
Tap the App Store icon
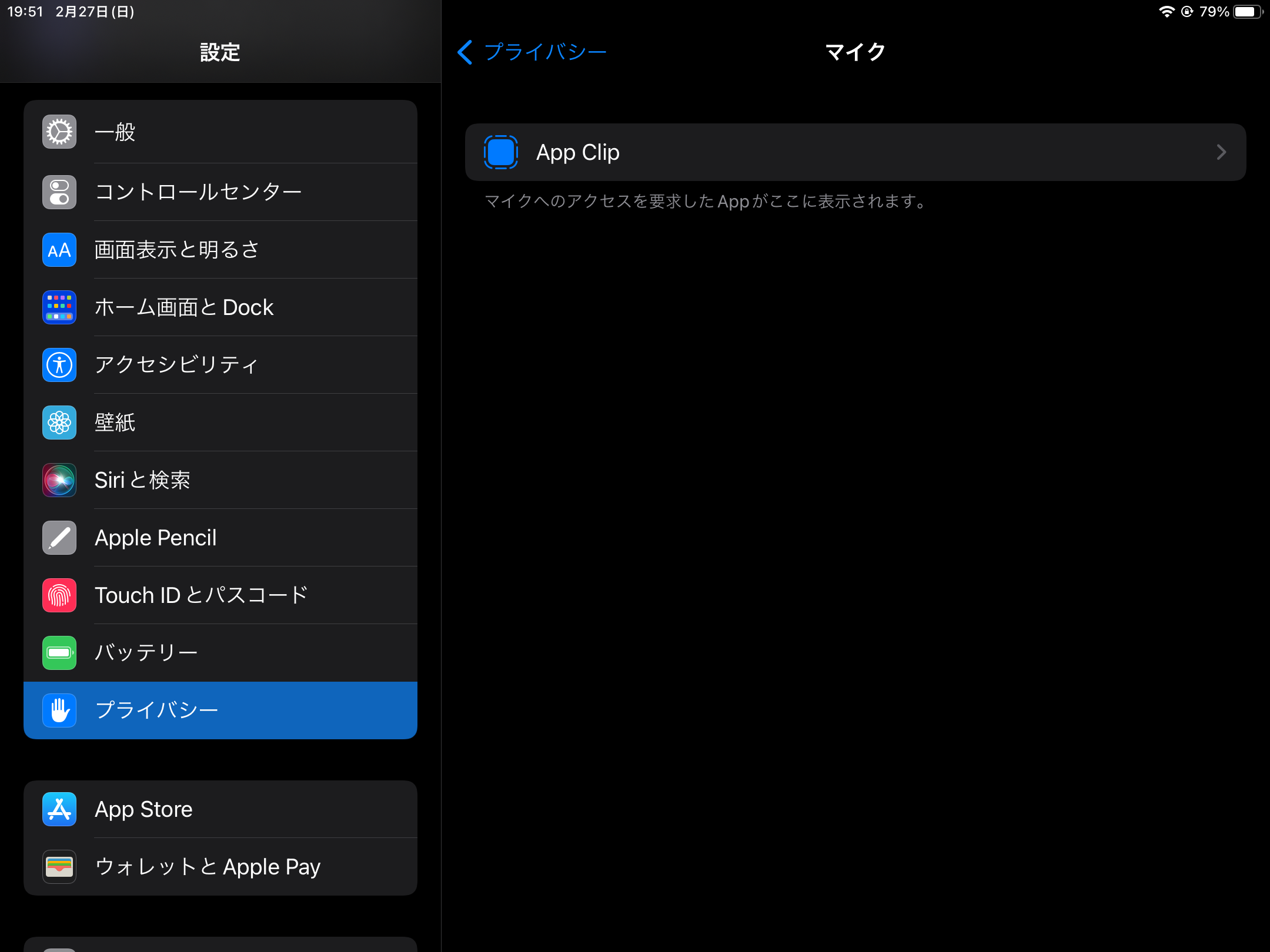click(x=59, y=809)
